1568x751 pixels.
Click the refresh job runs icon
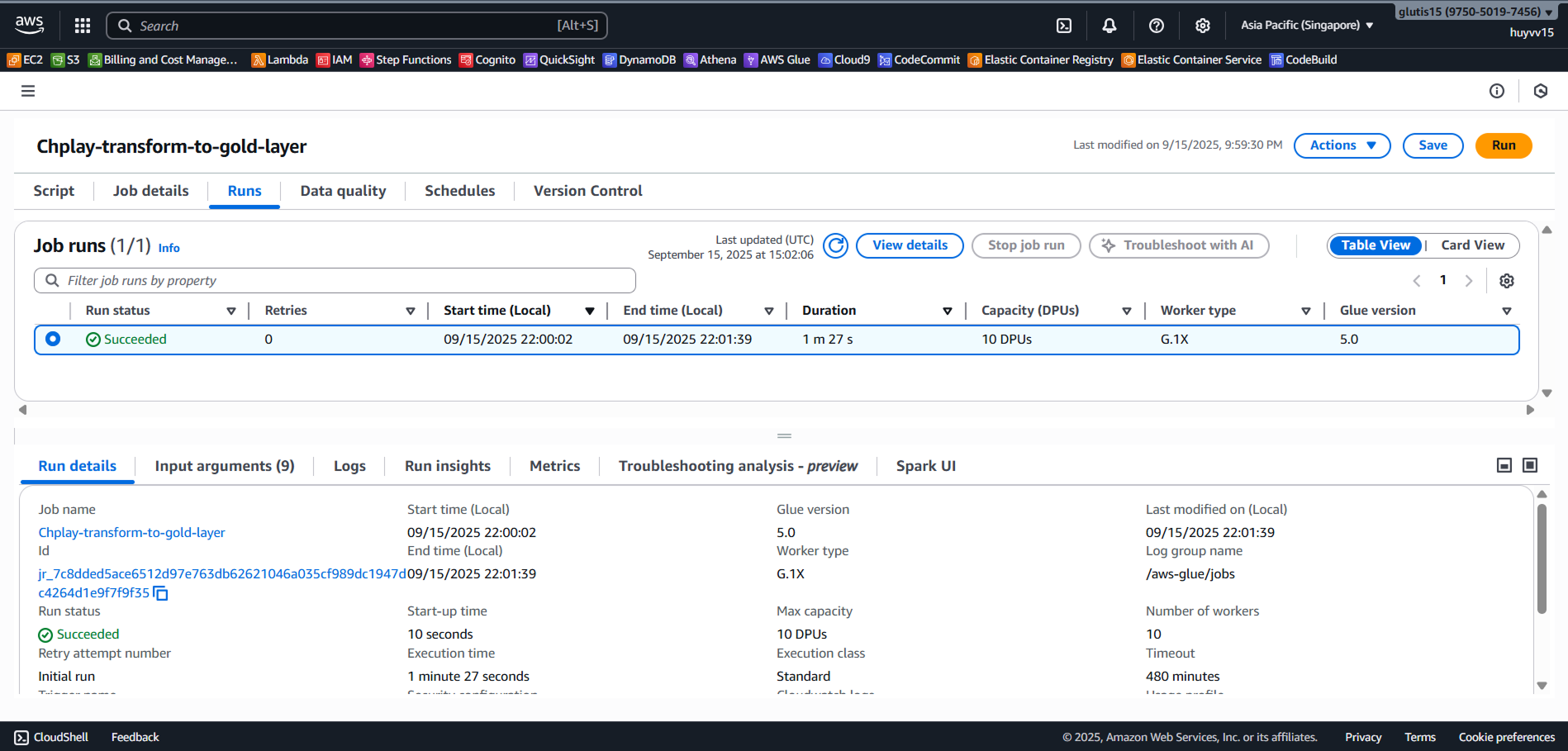pos(835,245)
